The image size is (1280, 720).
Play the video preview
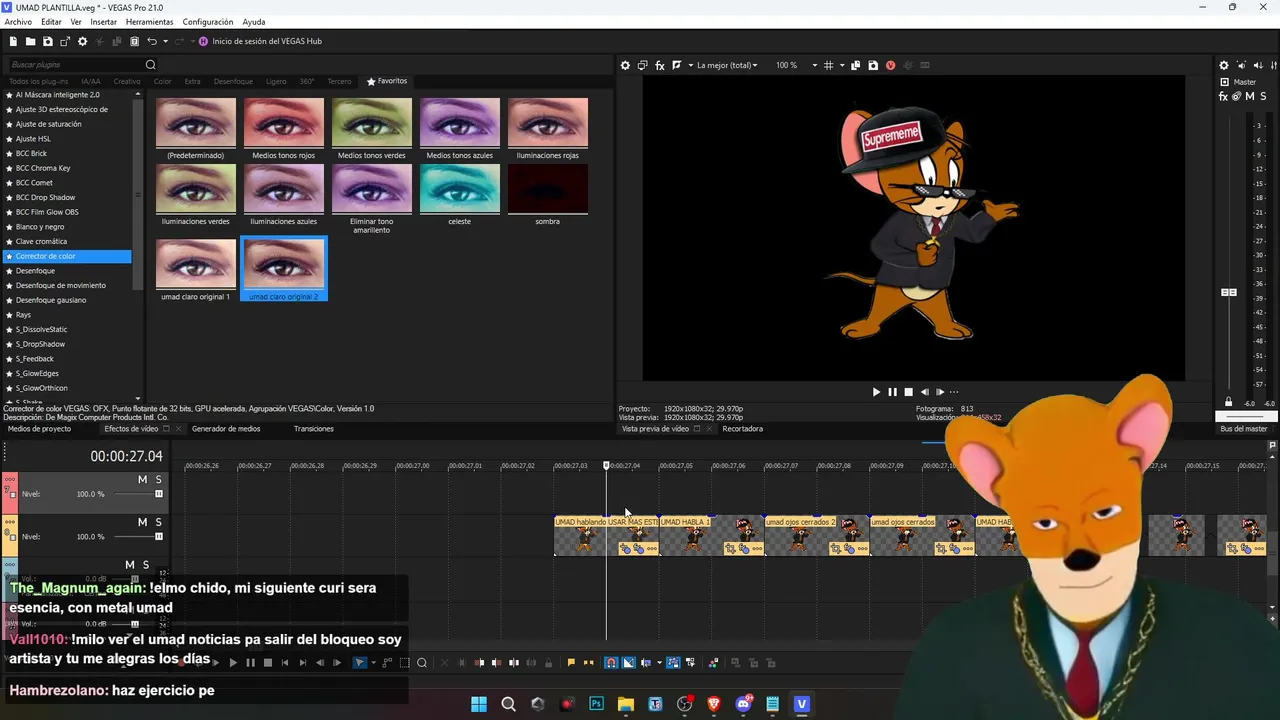pos(876,392)
